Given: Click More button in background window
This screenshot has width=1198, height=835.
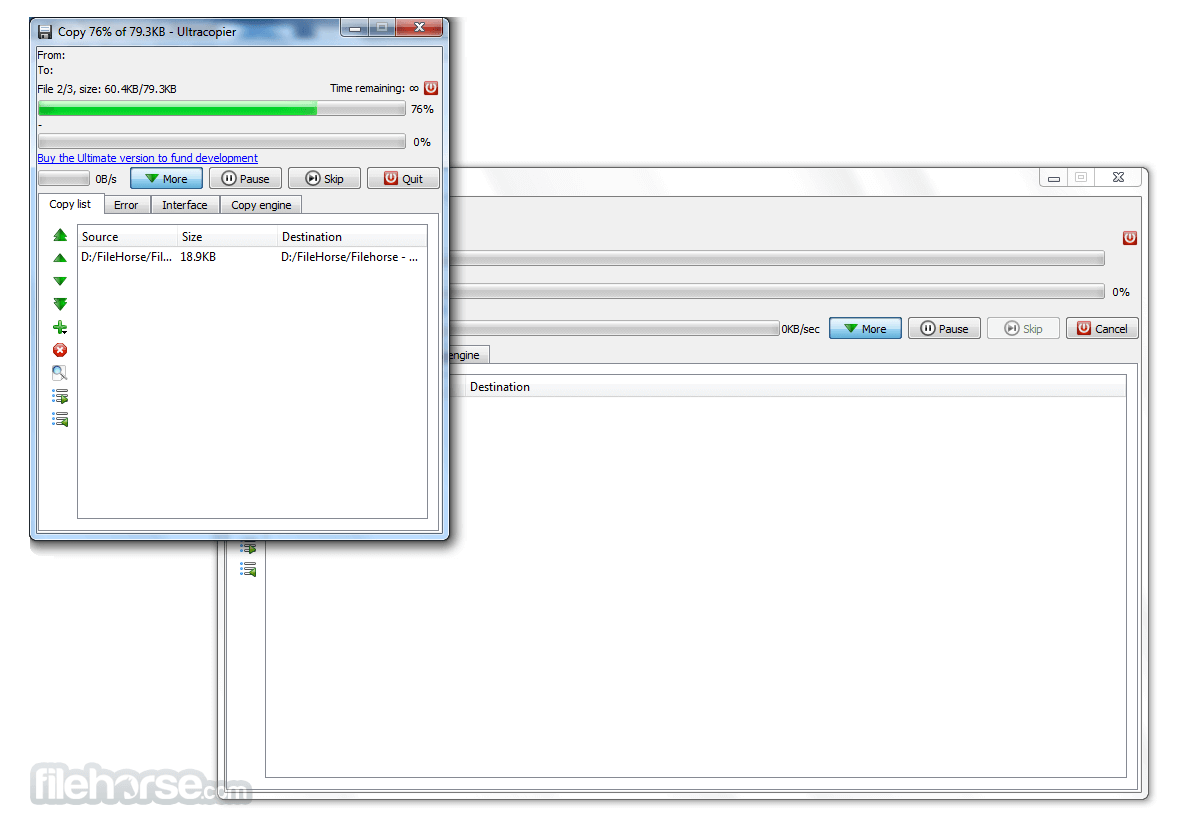Looking at the screenshot, I should 865,328.
